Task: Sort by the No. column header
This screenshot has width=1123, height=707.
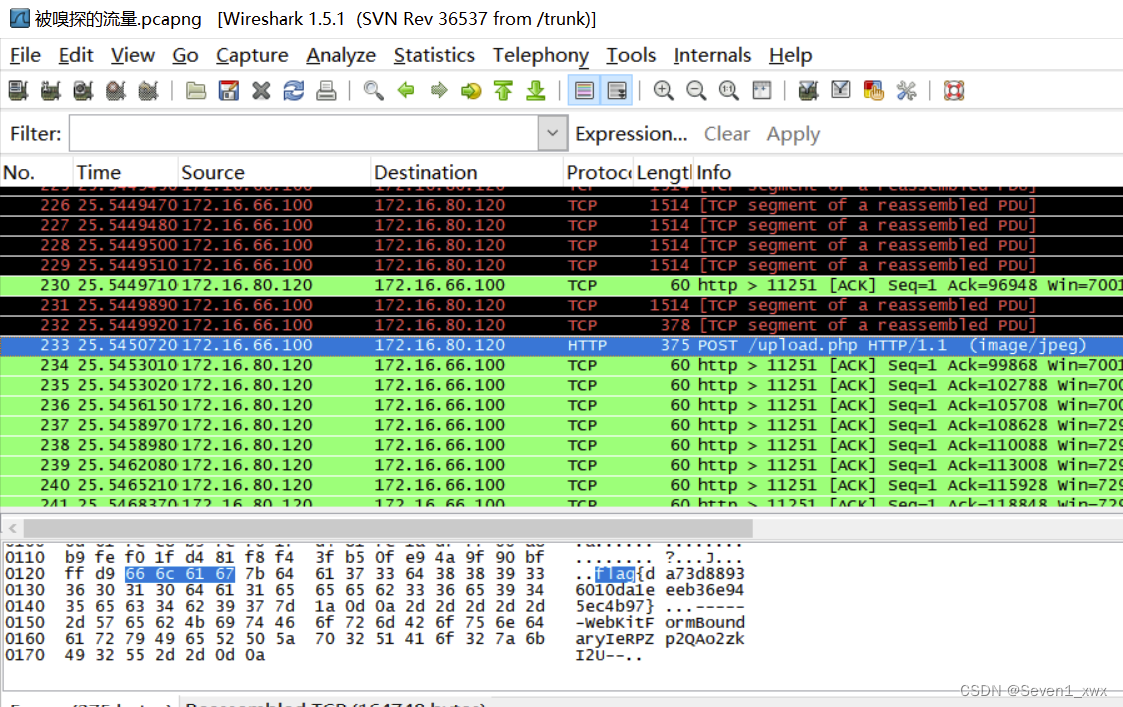Action: click(36, 172)
